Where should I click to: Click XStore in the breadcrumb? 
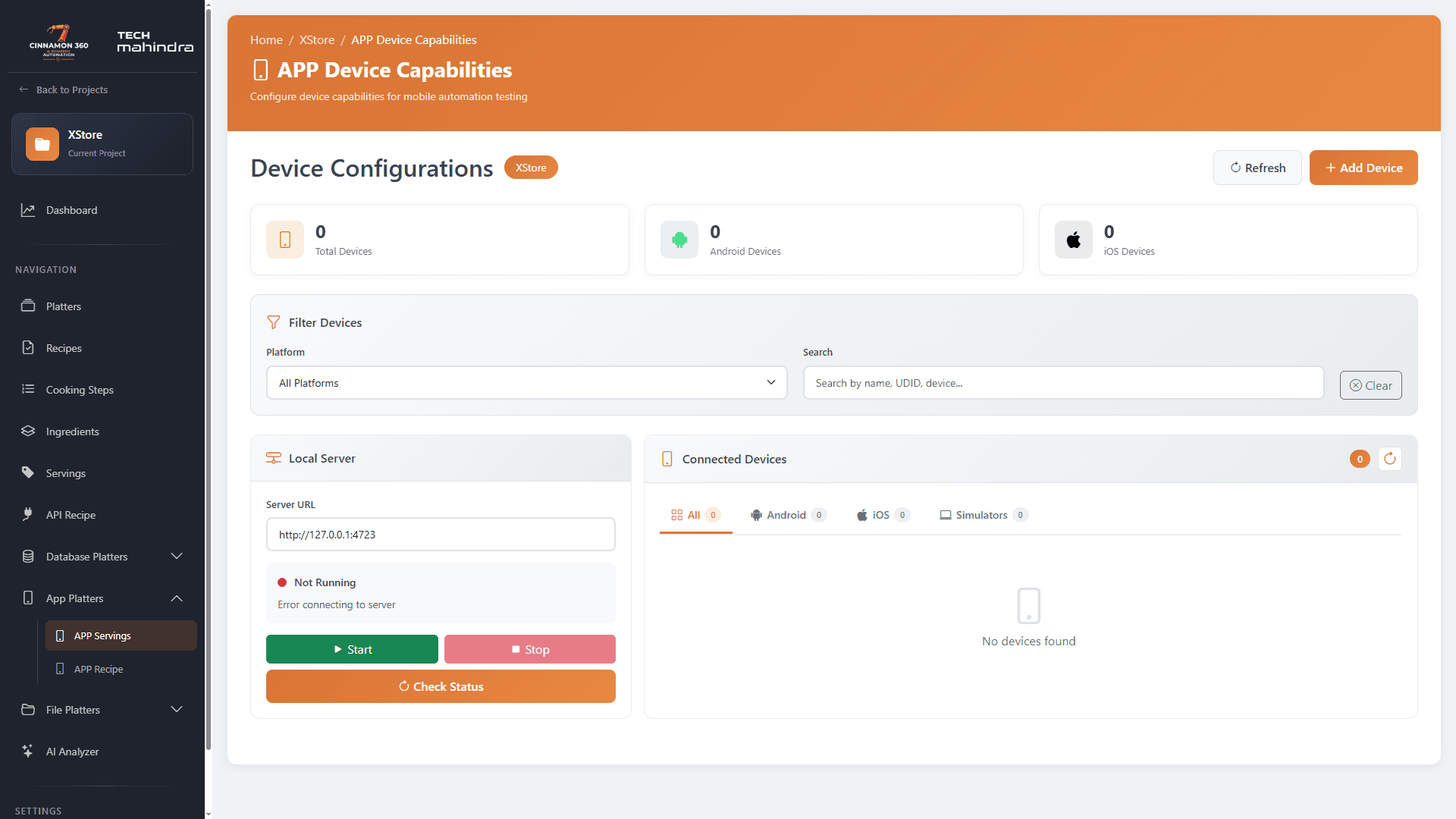coord(317,39)
